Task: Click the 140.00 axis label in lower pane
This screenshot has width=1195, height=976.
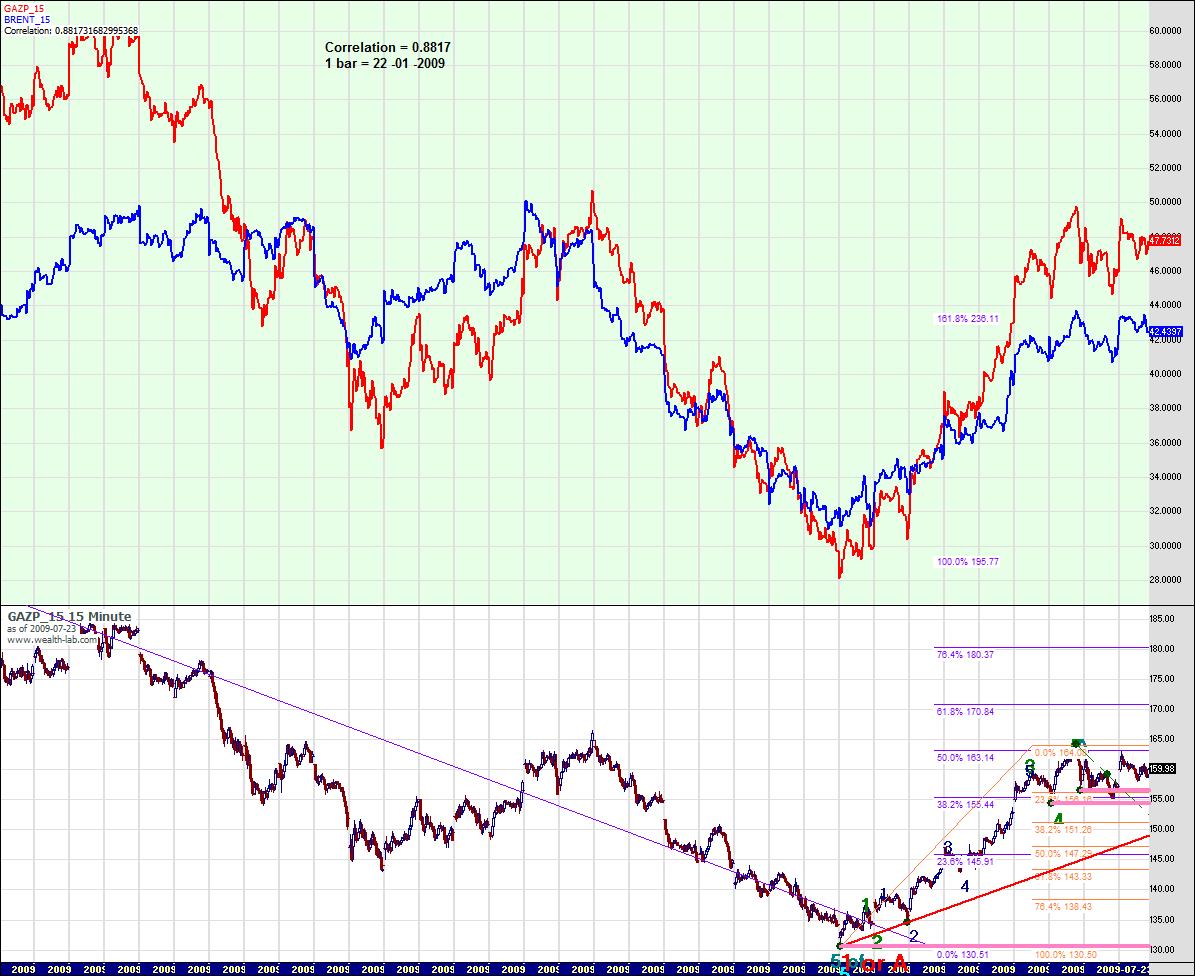Action: [1162, 889]
